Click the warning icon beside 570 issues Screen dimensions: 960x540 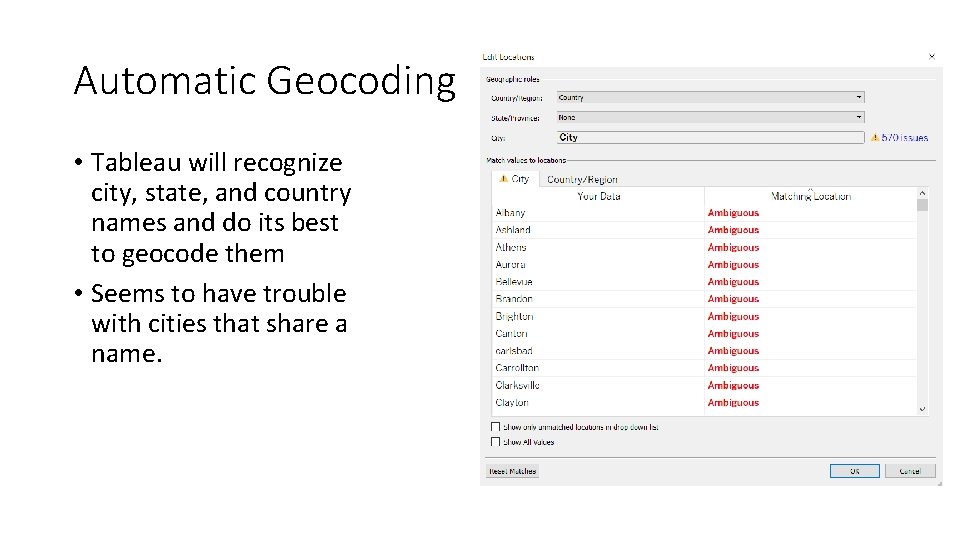click(875, 138)
